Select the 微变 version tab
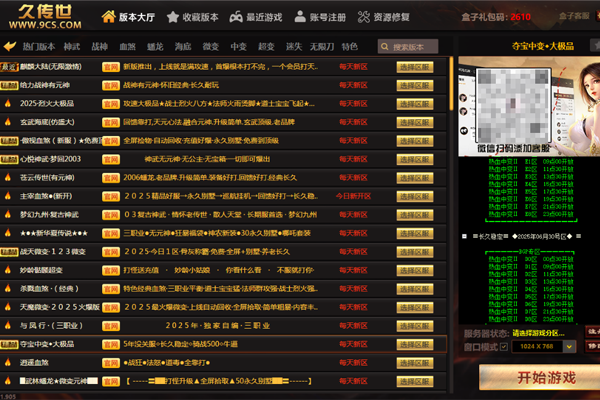Viewport: 600px width, 400px height. coord(210,47)
